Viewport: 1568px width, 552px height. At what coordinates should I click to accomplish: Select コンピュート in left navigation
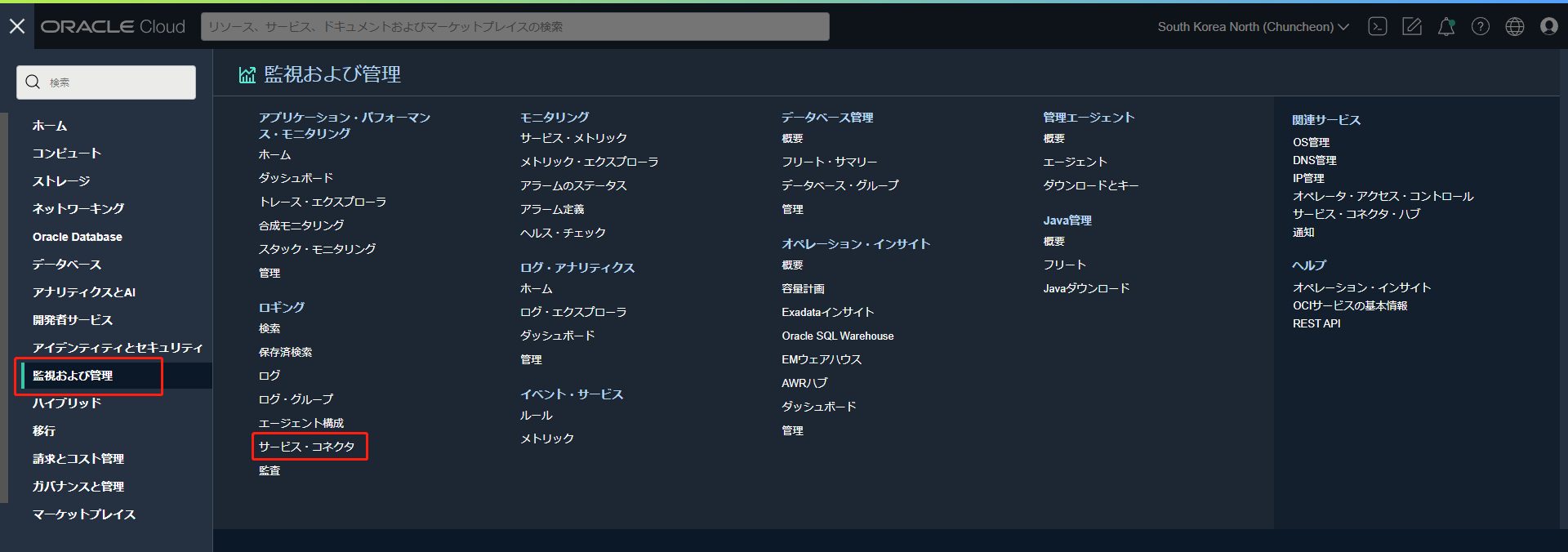[67, 154]
